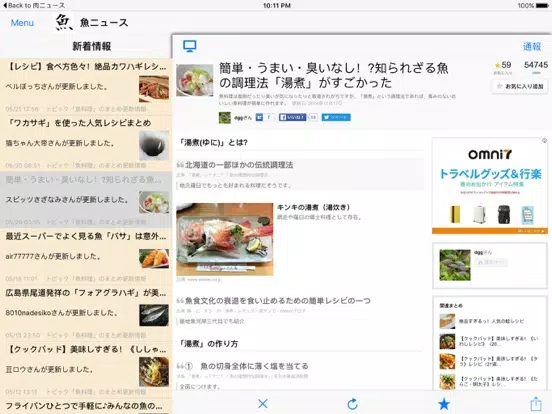
Task: Tap the fried fish thumbnail of バサ item
Action: click(x=154, y=259)
